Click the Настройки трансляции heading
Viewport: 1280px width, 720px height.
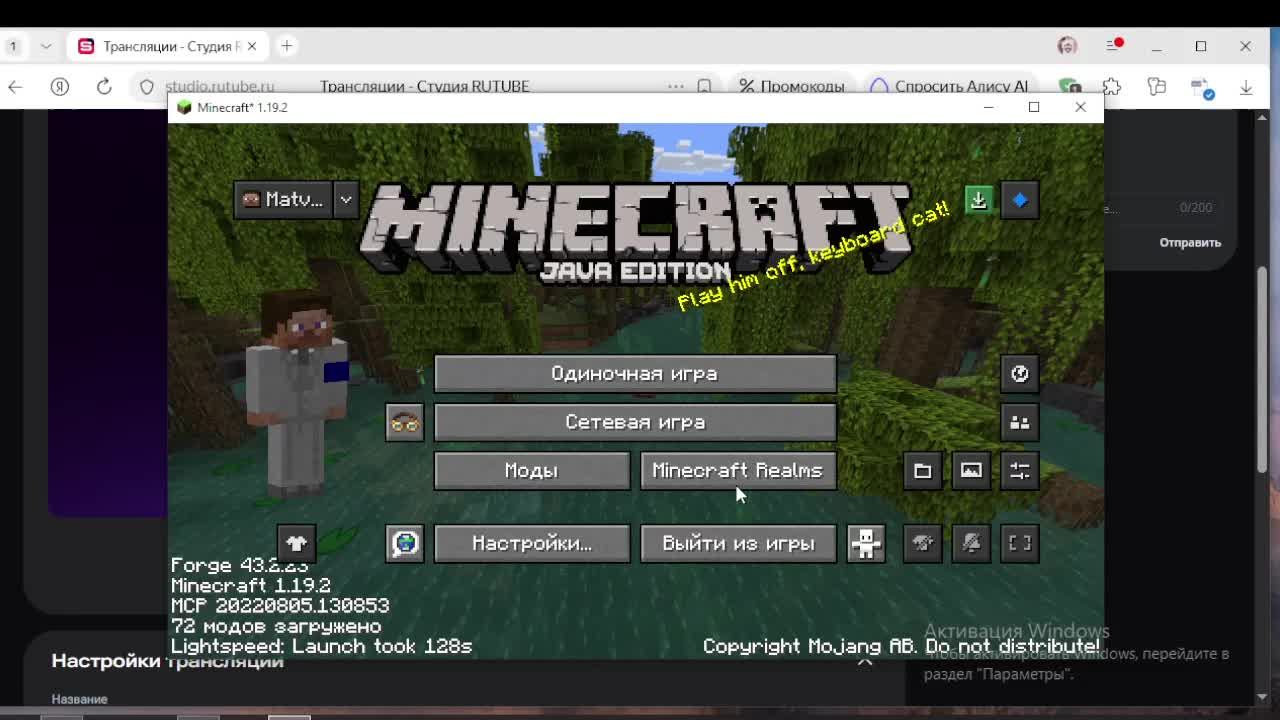[167, 661]
